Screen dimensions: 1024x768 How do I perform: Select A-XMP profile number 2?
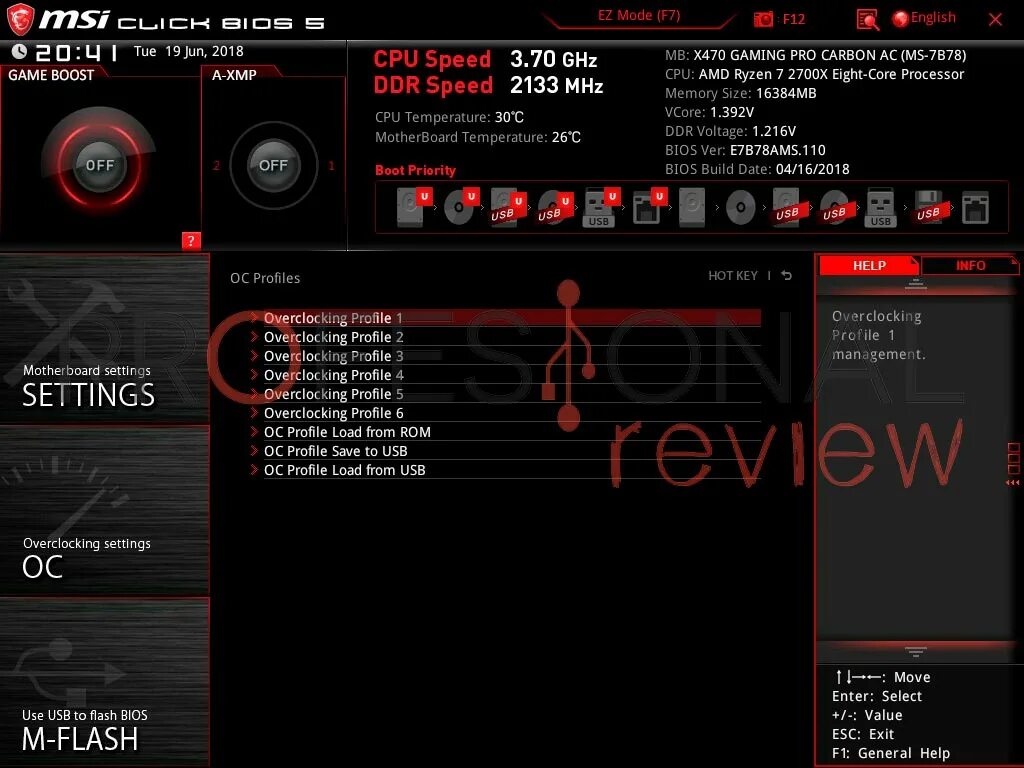click(x=216, y=166)
